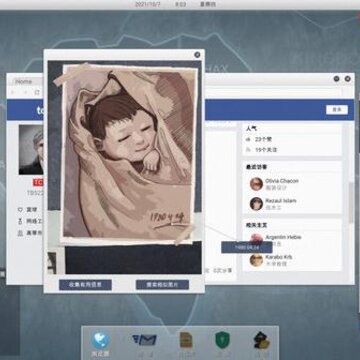Click the time 8:03 in top bar
Screen dimensions: 360x360
pyautogui.click(x=180, y=4)
